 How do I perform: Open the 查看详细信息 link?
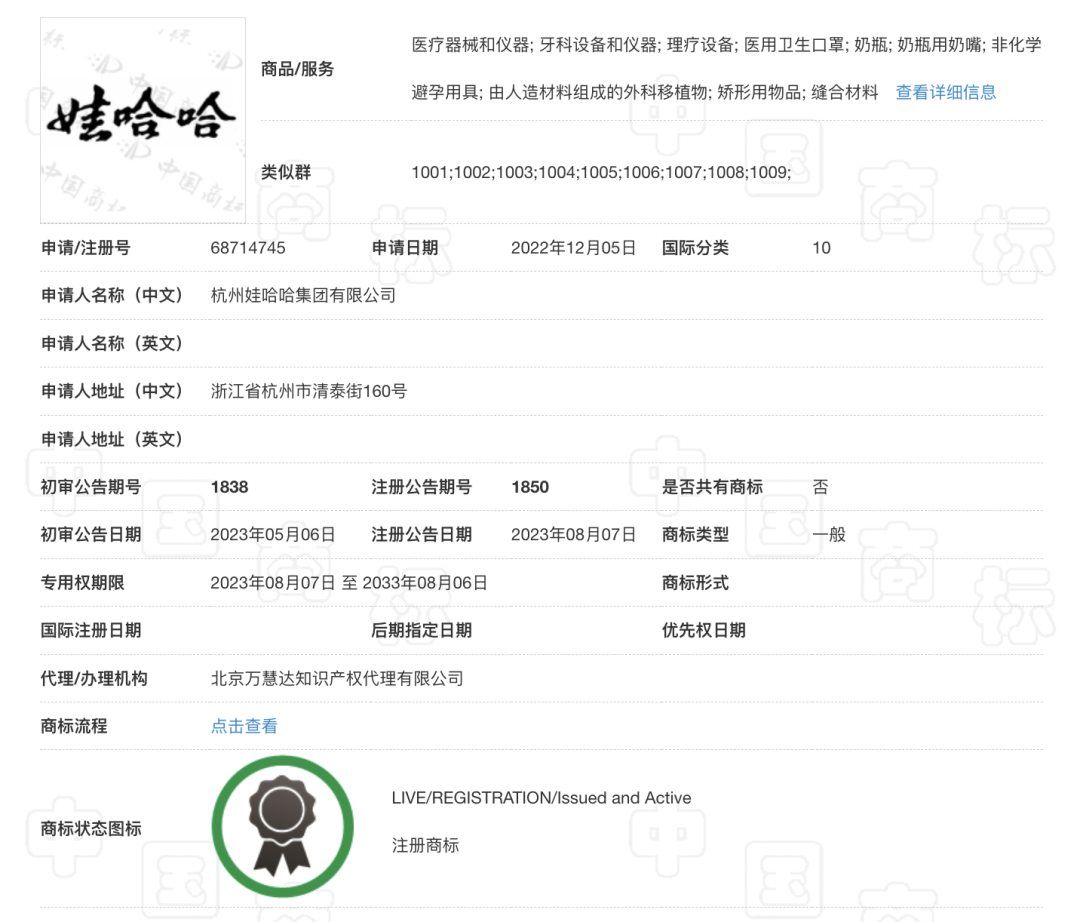click(945, 93)
